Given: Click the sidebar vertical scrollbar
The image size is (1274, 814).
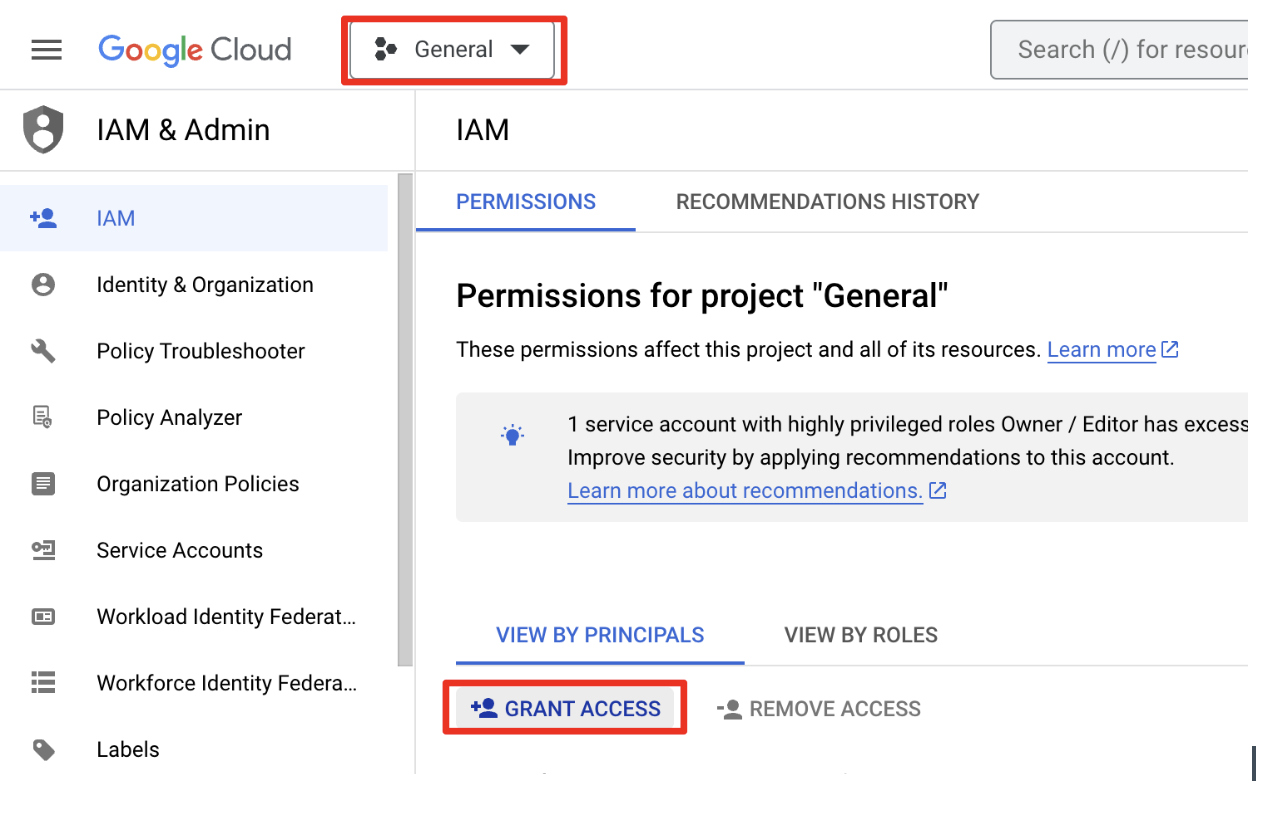Looking at the screenshot, I should pos(405,420).
